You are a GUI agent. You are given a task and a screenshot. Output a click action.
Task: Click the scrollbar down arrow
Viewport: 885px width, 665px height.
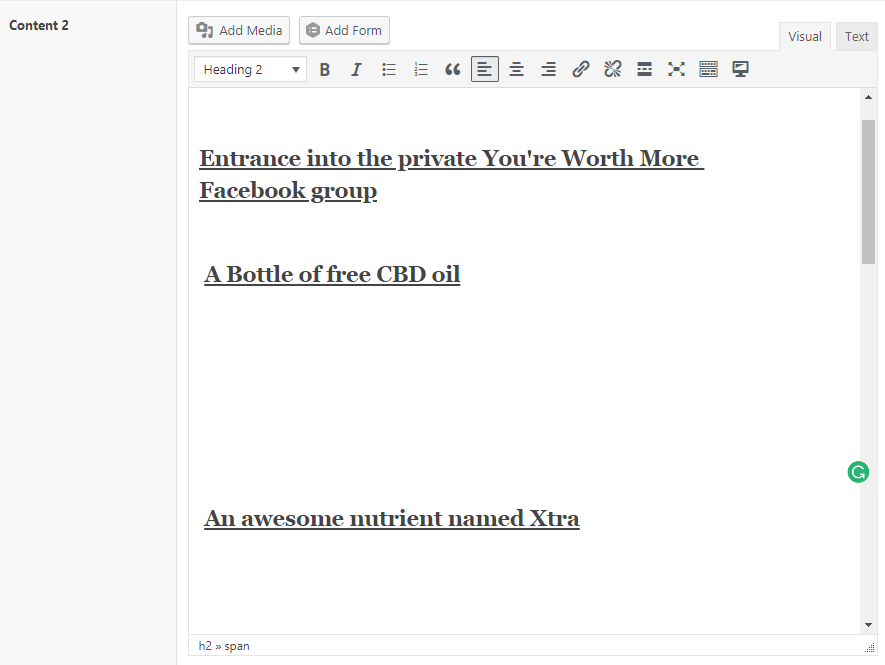click(869, 625)
